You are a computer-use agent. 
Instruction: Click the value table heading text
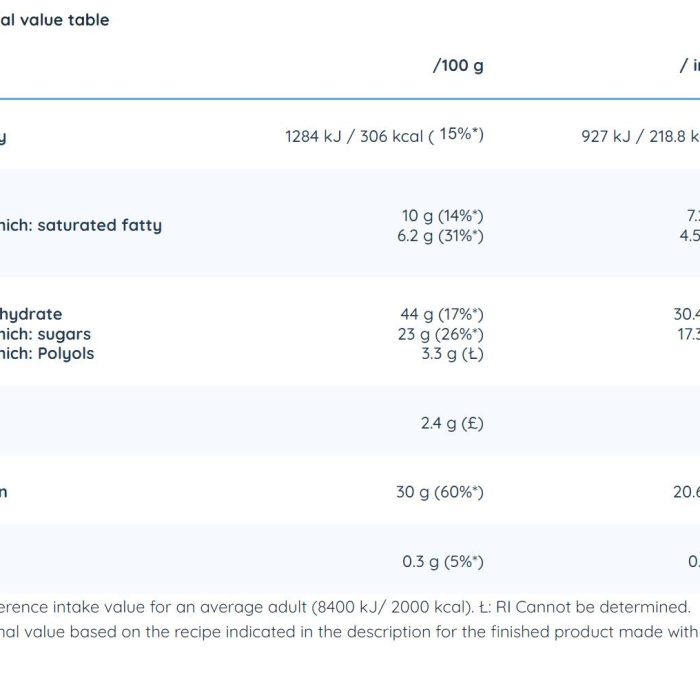point(54,20)
